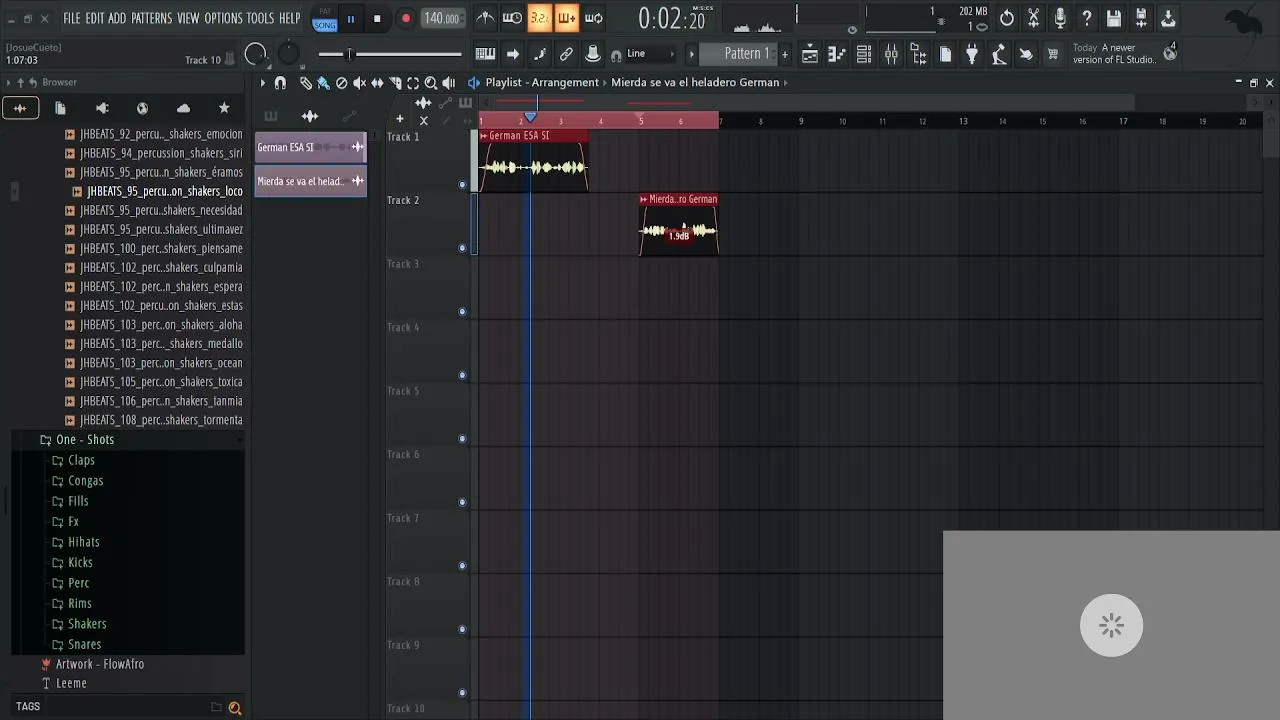Viewport: 1280px width, 720px height.
Task: Mute Track 2 using its toggle dot
Action: click(462, 248)
